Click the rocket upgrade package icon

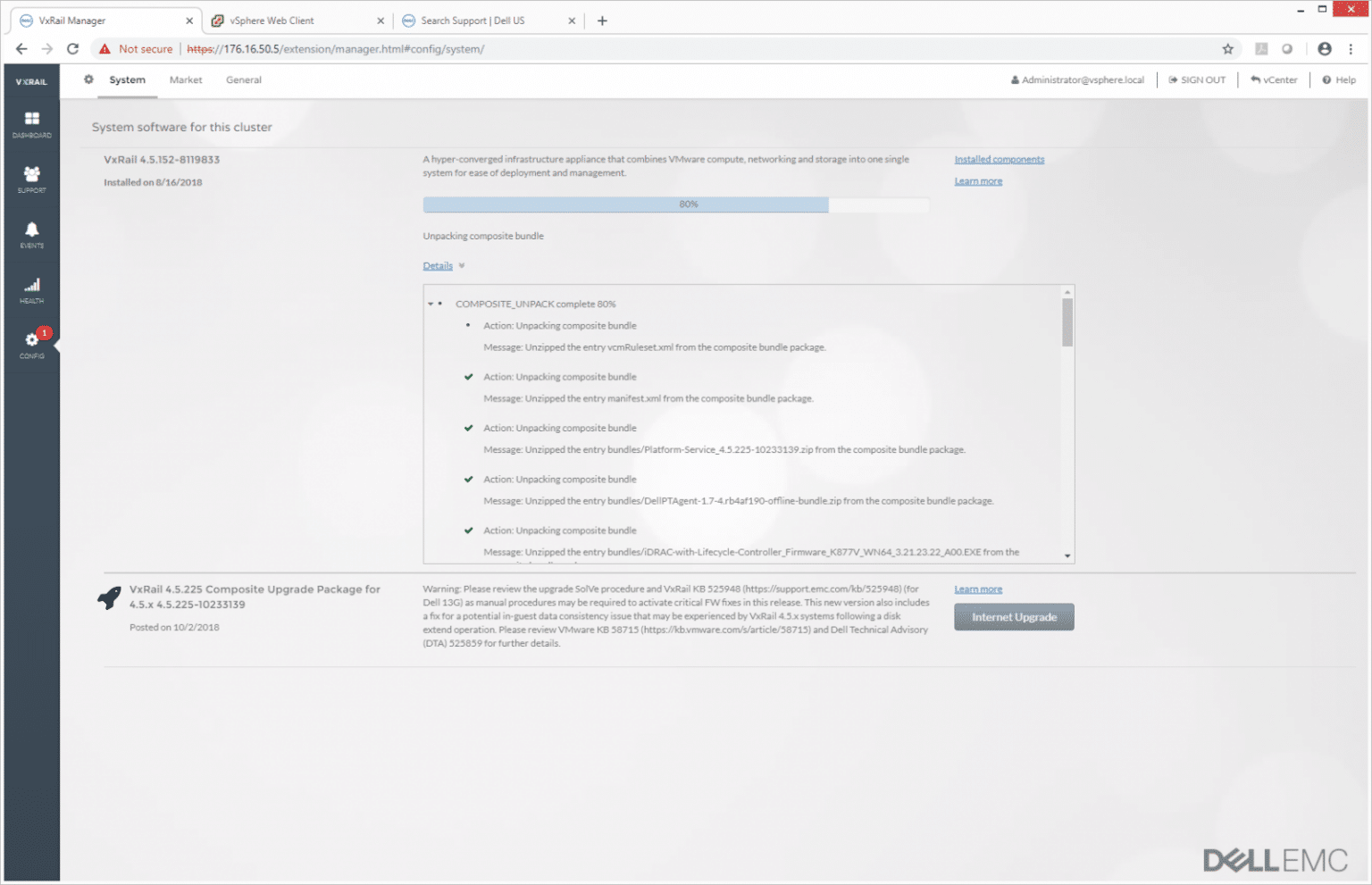pos(109,597)
